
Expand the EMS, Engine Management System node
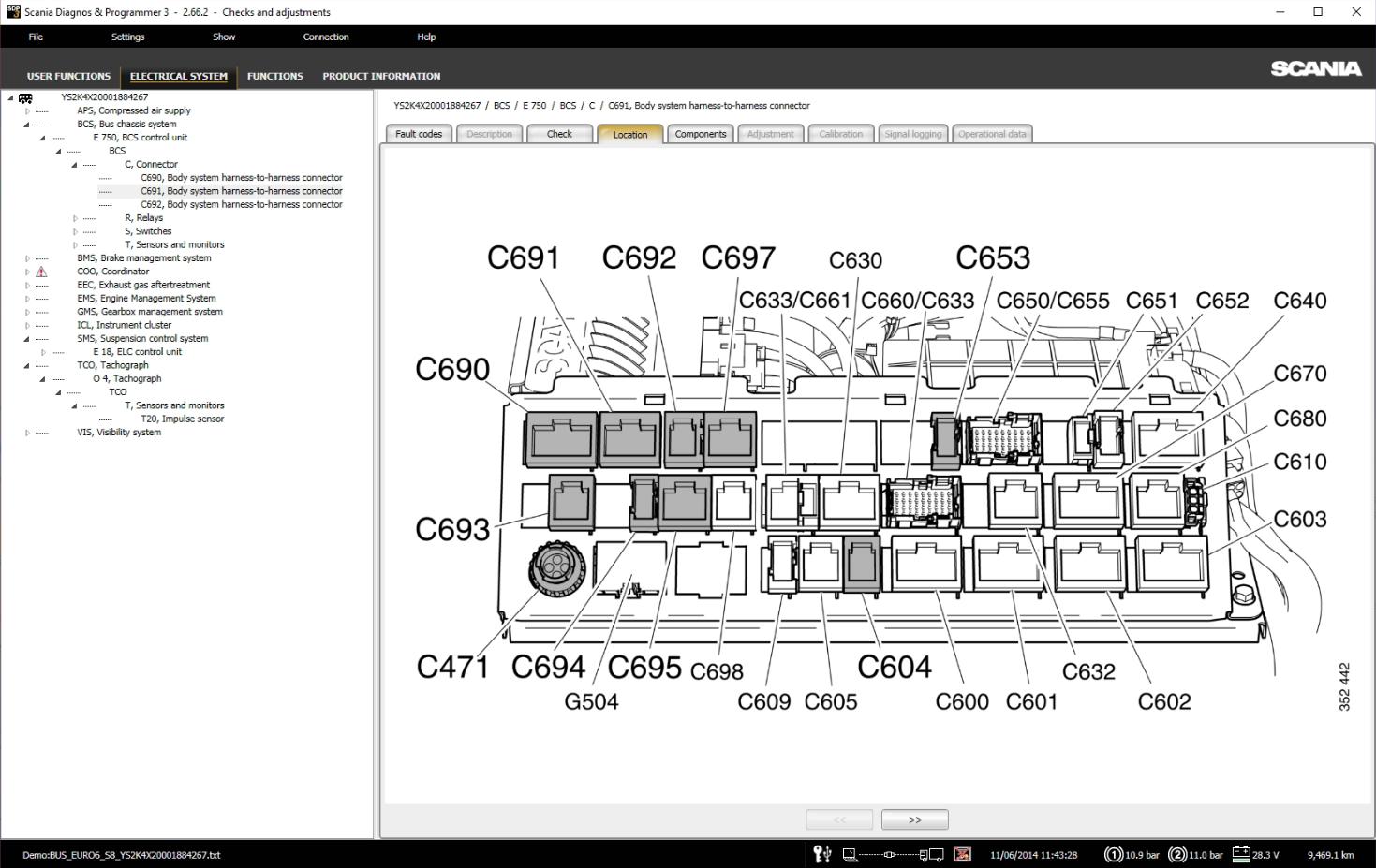27,299
